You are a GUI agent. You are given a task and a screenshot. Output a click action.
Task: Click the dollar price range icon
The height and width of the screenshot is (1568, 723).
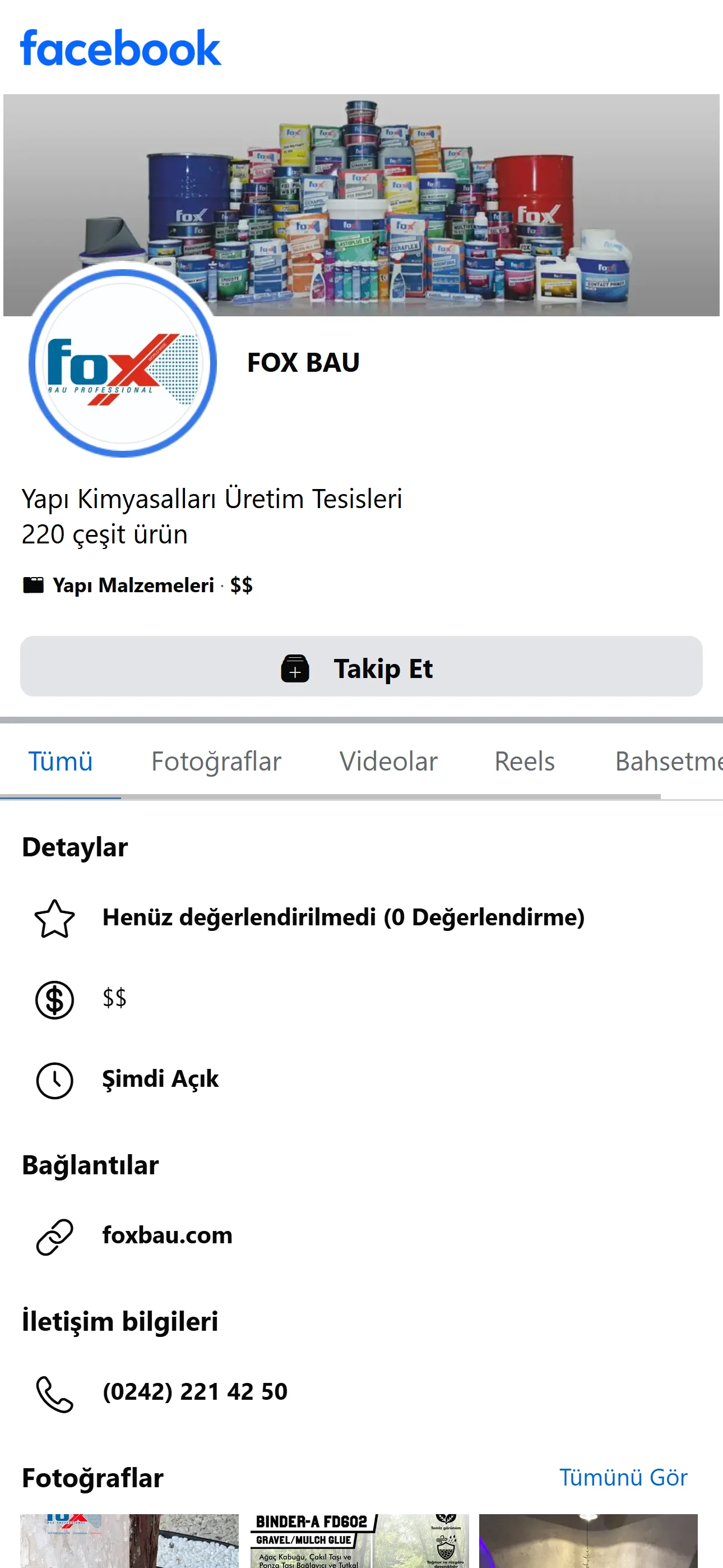click(55, 999)
